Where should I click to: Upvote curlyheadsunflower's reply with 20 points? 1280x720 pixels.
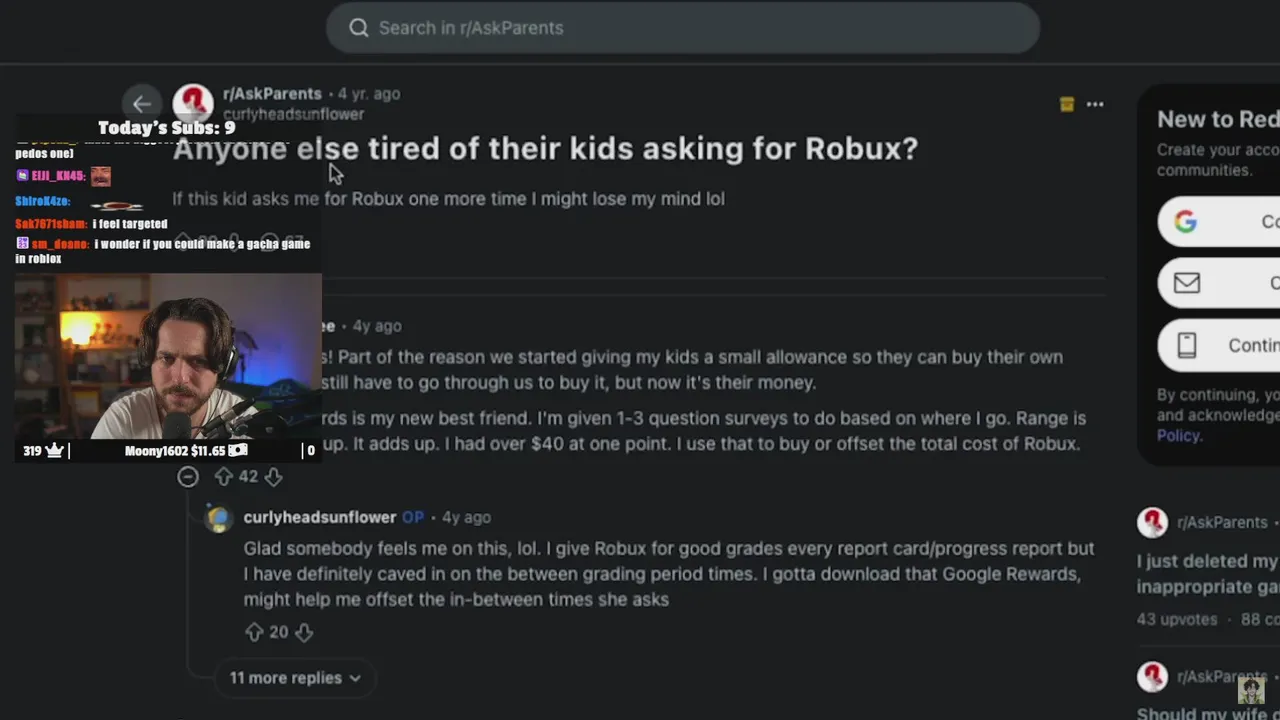[x=254, y=632]
